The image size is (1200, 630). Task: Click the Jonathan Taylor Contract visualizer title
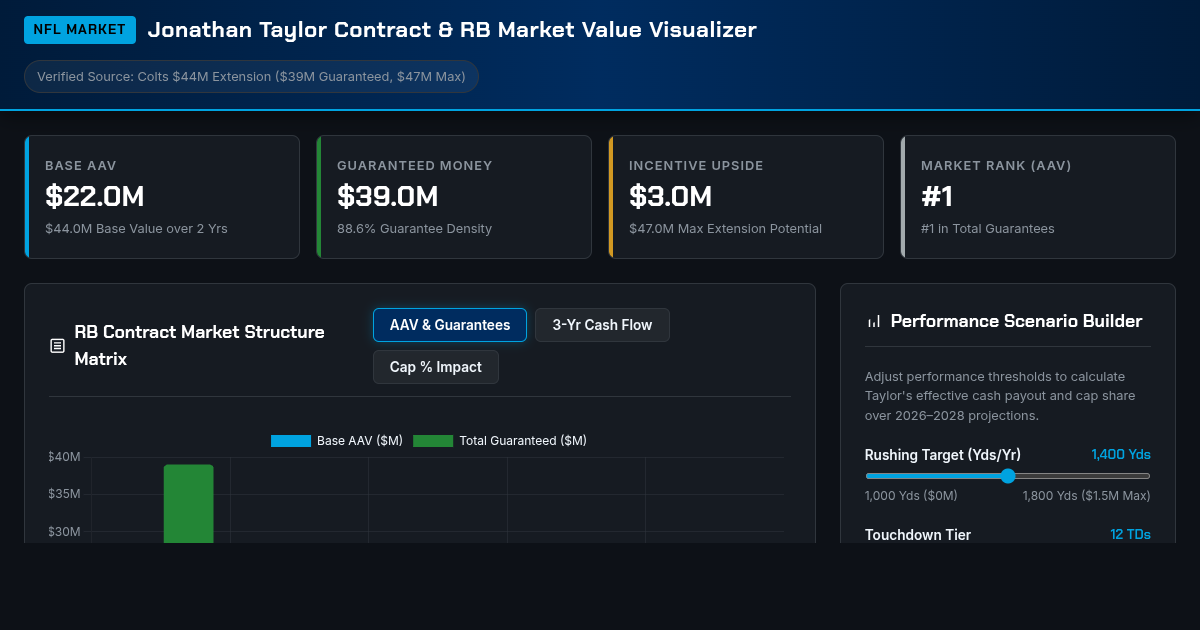(452, 30)
